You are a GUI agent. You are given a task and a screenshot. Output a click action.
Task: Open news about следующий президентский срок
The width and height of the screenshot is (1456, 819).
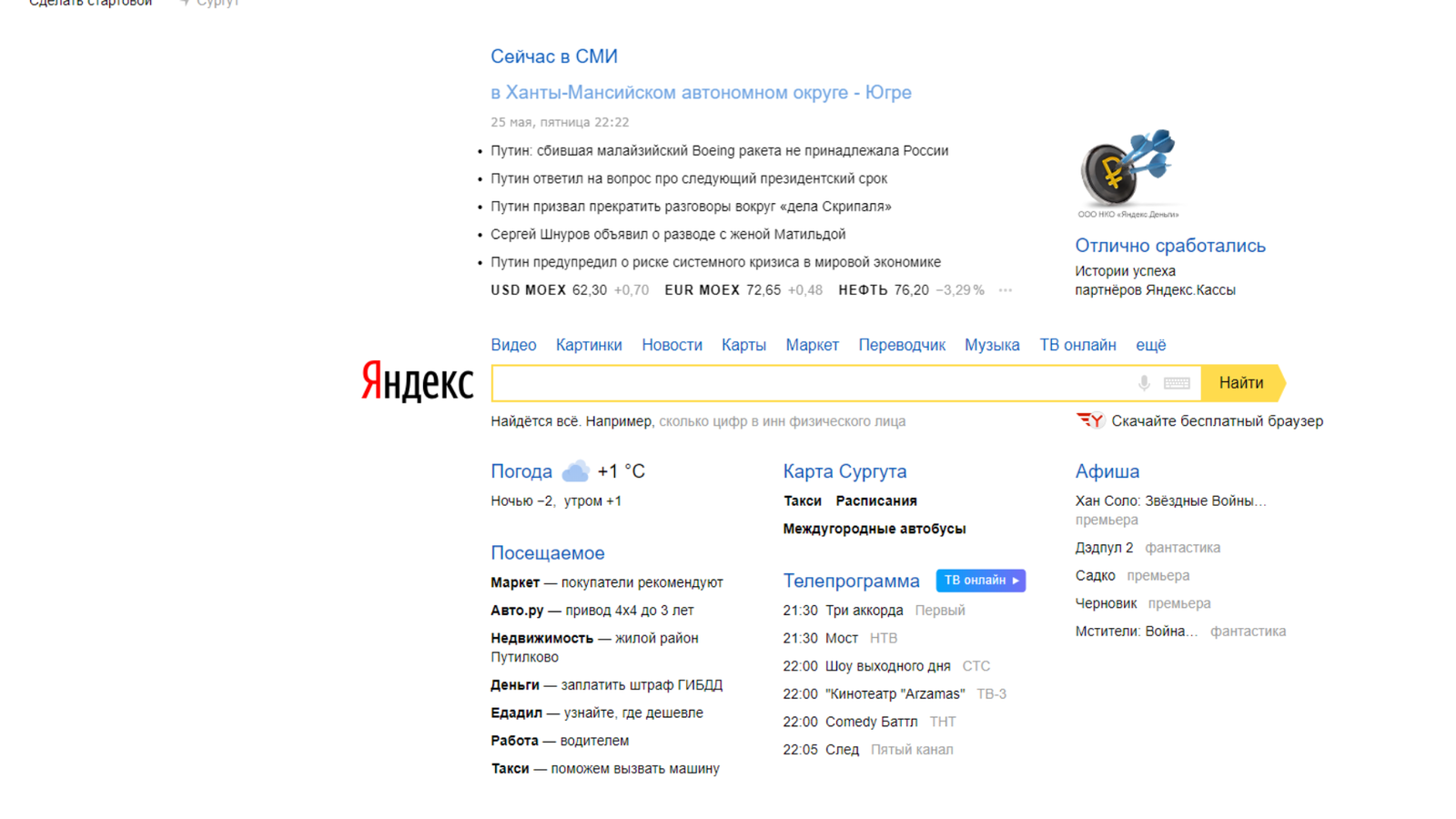(x=689, y=179)
